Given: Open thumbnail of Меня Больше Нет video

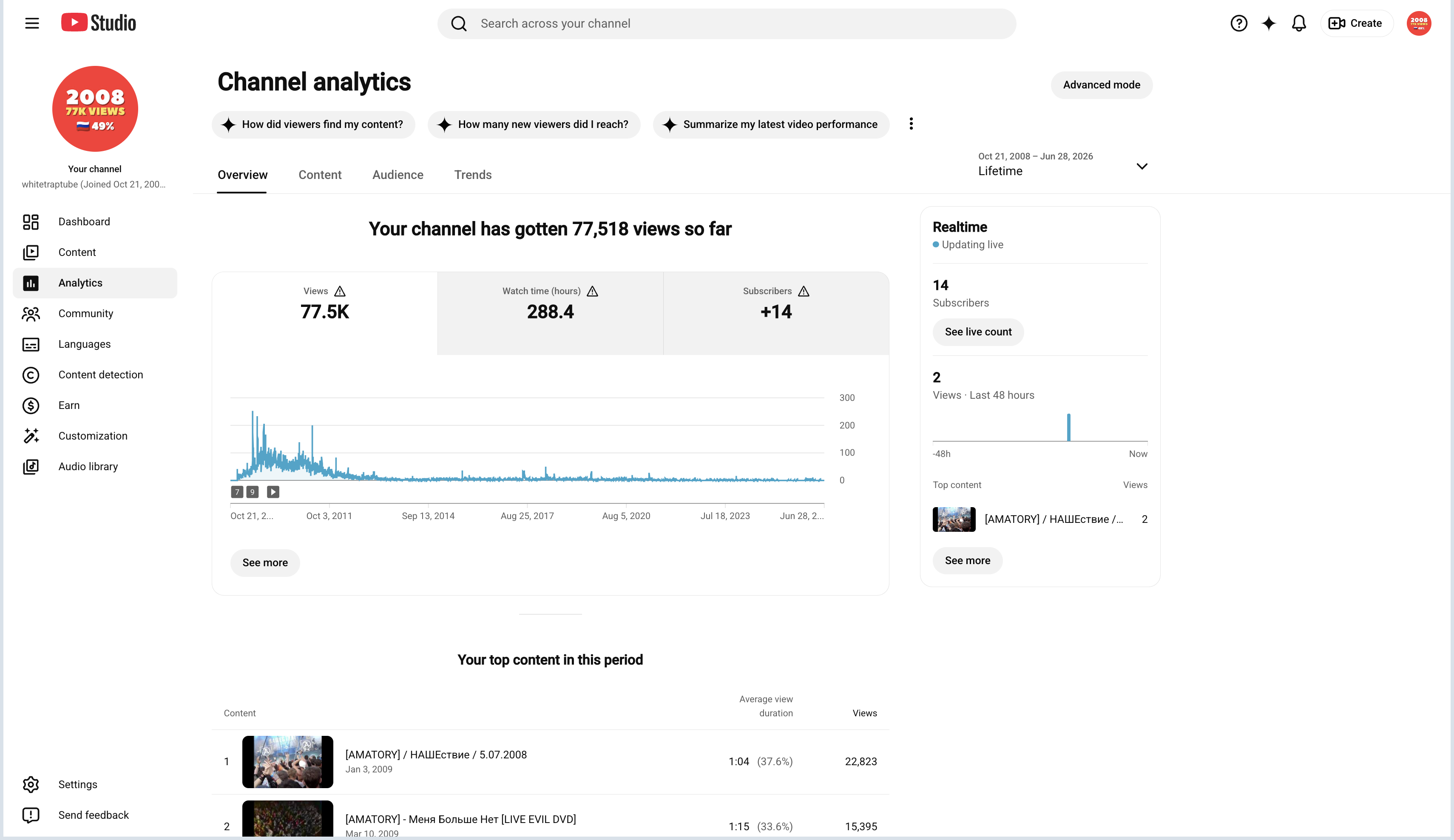Looking at the screenshot, I should click(x=287, y=819).
